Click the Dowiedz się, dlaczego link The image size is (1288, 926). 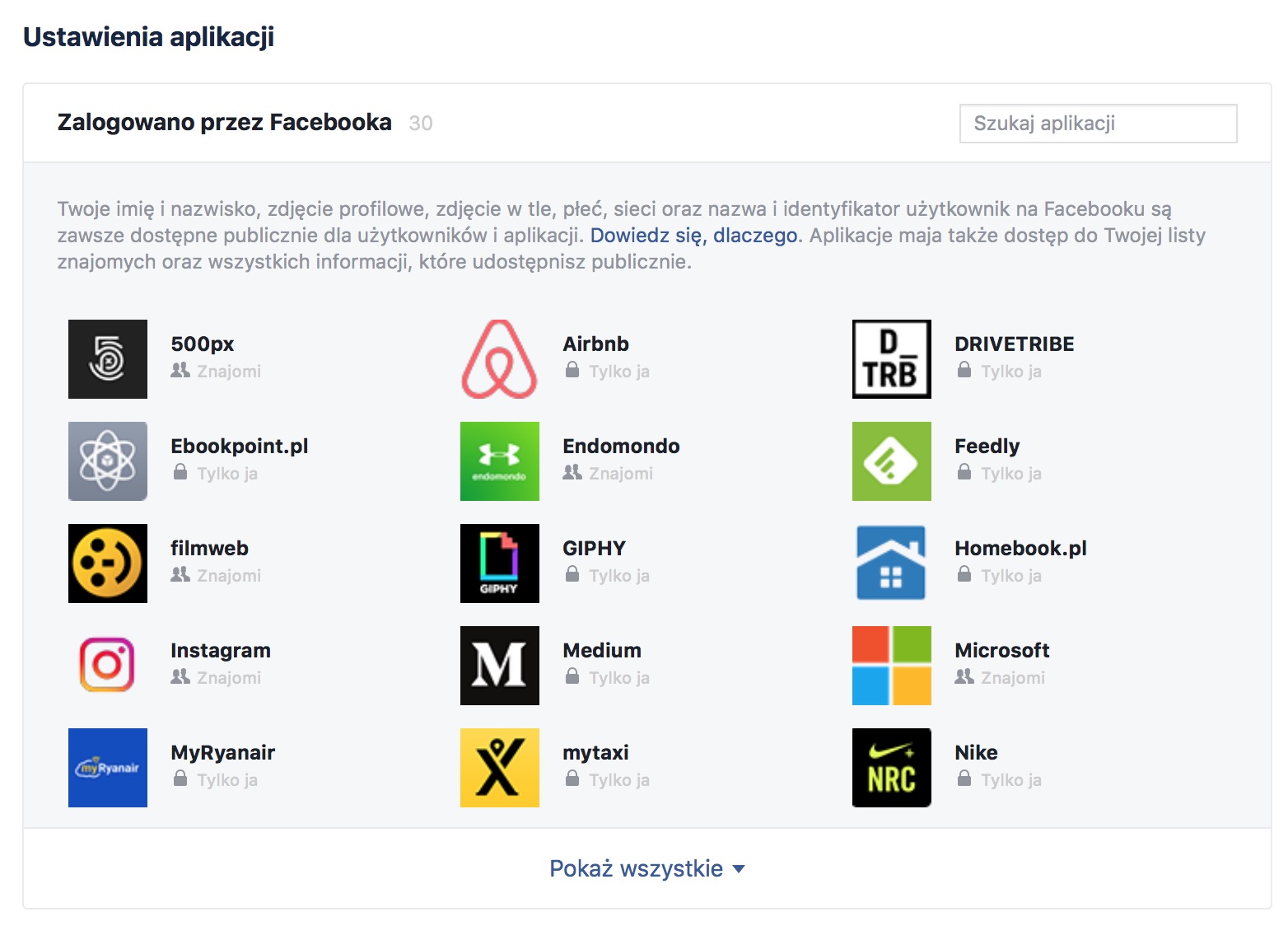pyautogui.click(x=693, y=236)
